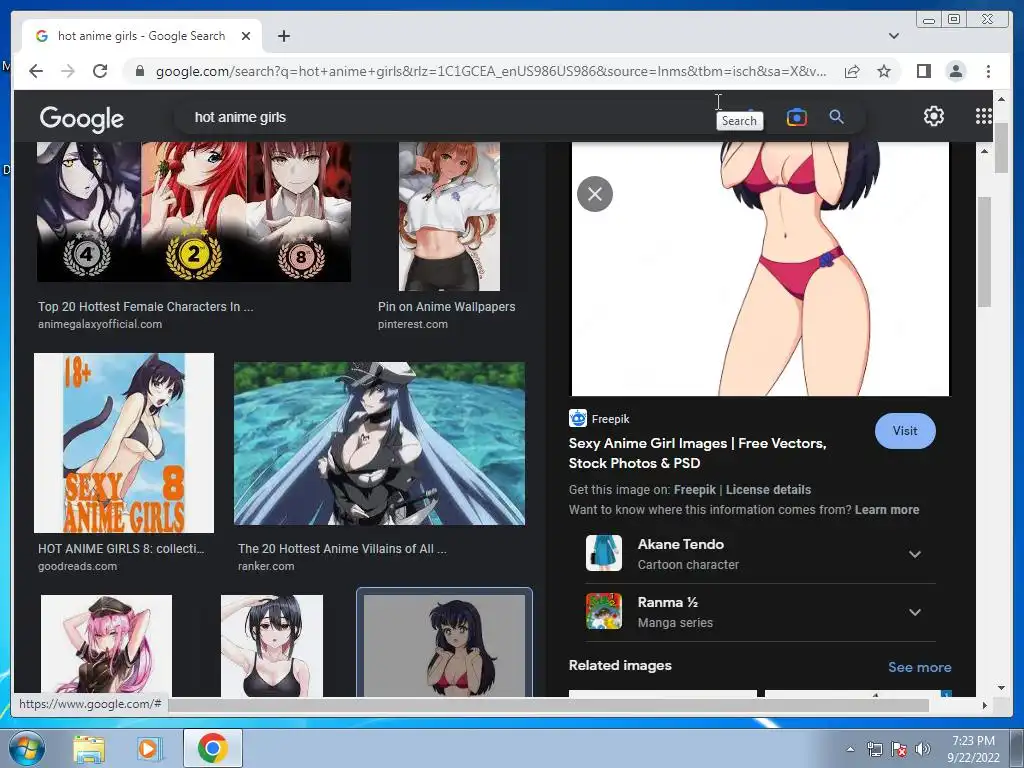Click the large preview image

760,268
